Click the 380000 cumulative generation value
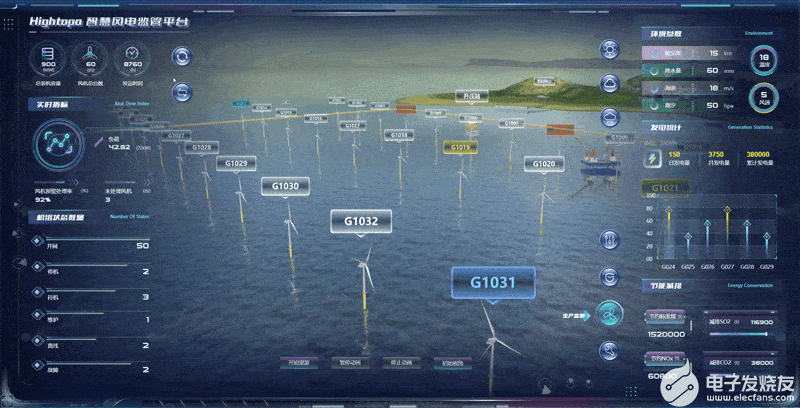This screenshot has width=800, height=408. [x=758, y=155]
